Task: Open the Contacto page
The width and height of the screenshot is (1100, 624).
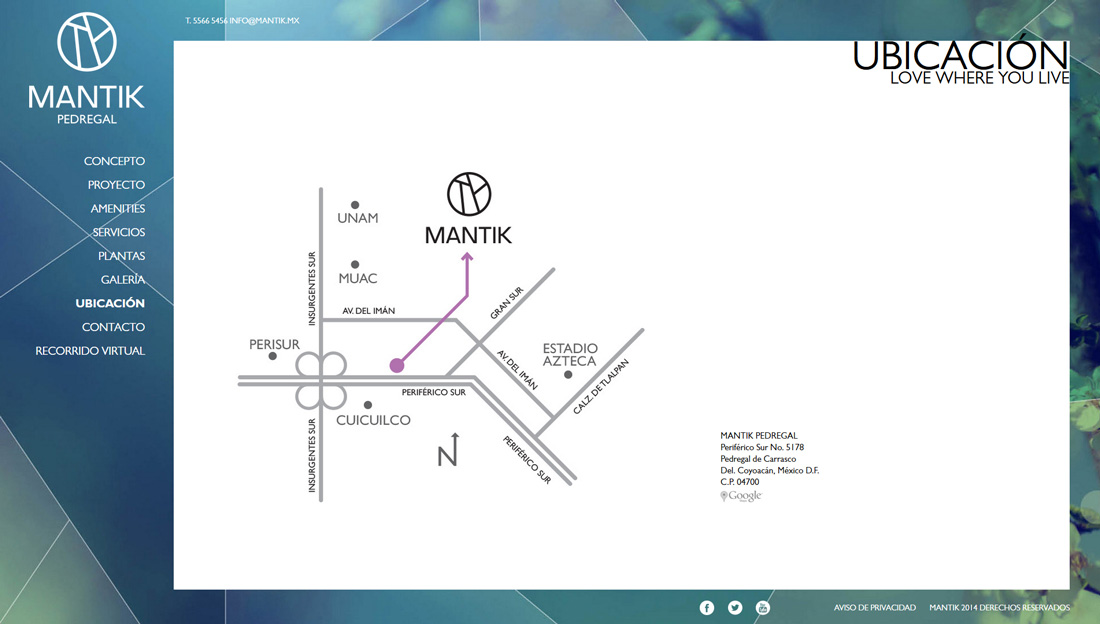Action: click(114, 327)
